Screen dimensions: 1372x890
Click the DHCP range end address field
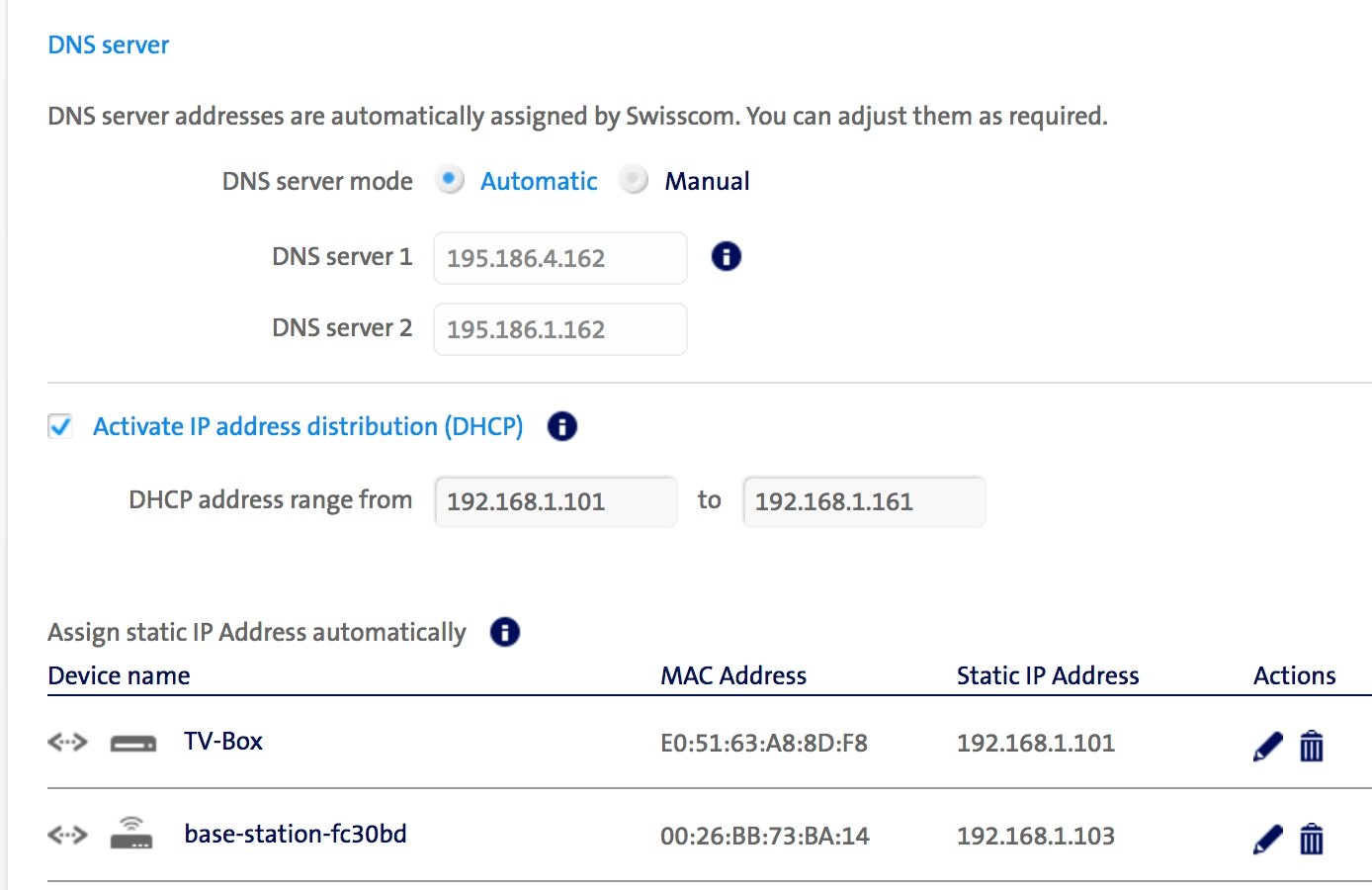[864, 501]
